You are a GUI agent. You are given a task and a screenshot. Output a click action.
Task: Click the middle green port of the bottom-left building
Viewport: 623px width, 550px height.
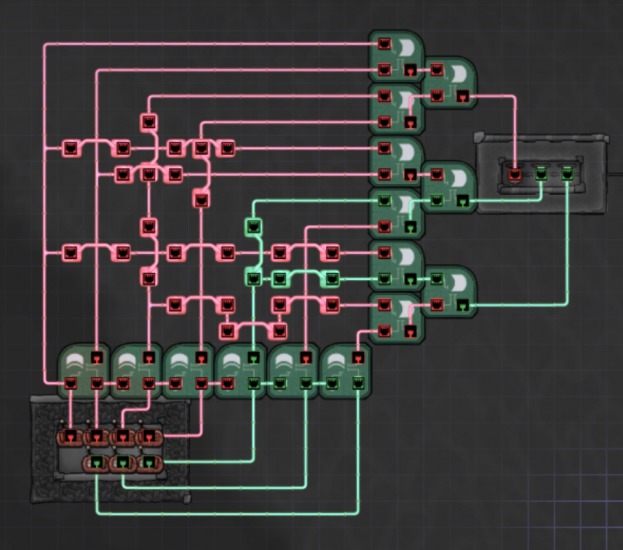123,462
